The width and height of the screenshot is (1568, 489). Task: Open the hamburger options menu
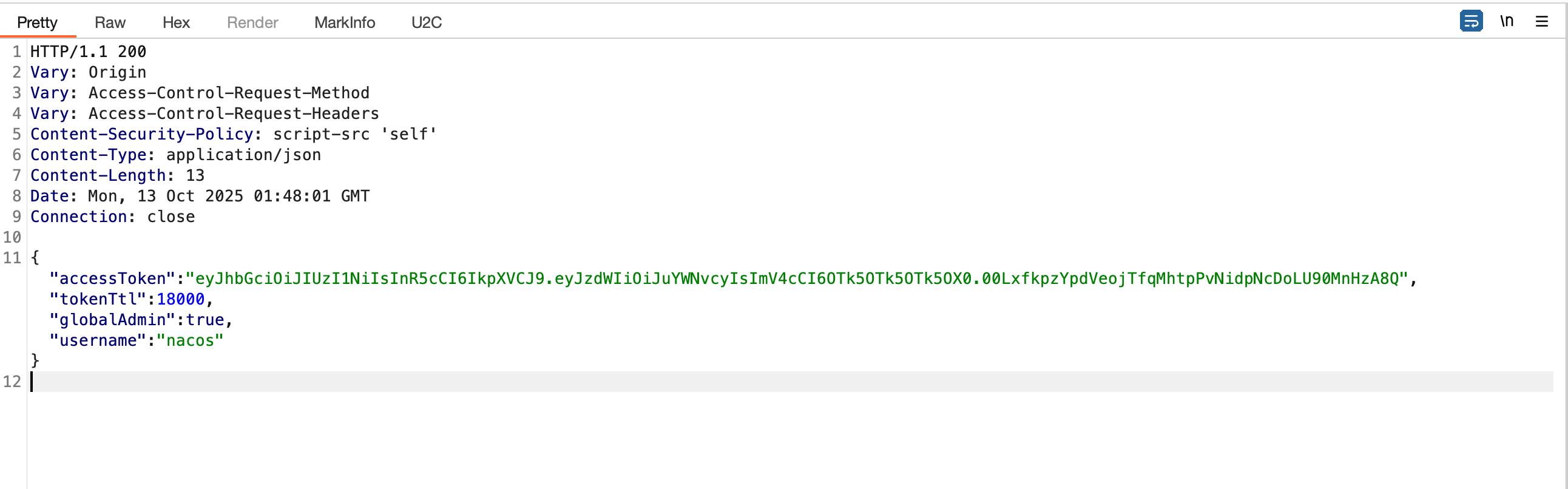coord(1541,22)
